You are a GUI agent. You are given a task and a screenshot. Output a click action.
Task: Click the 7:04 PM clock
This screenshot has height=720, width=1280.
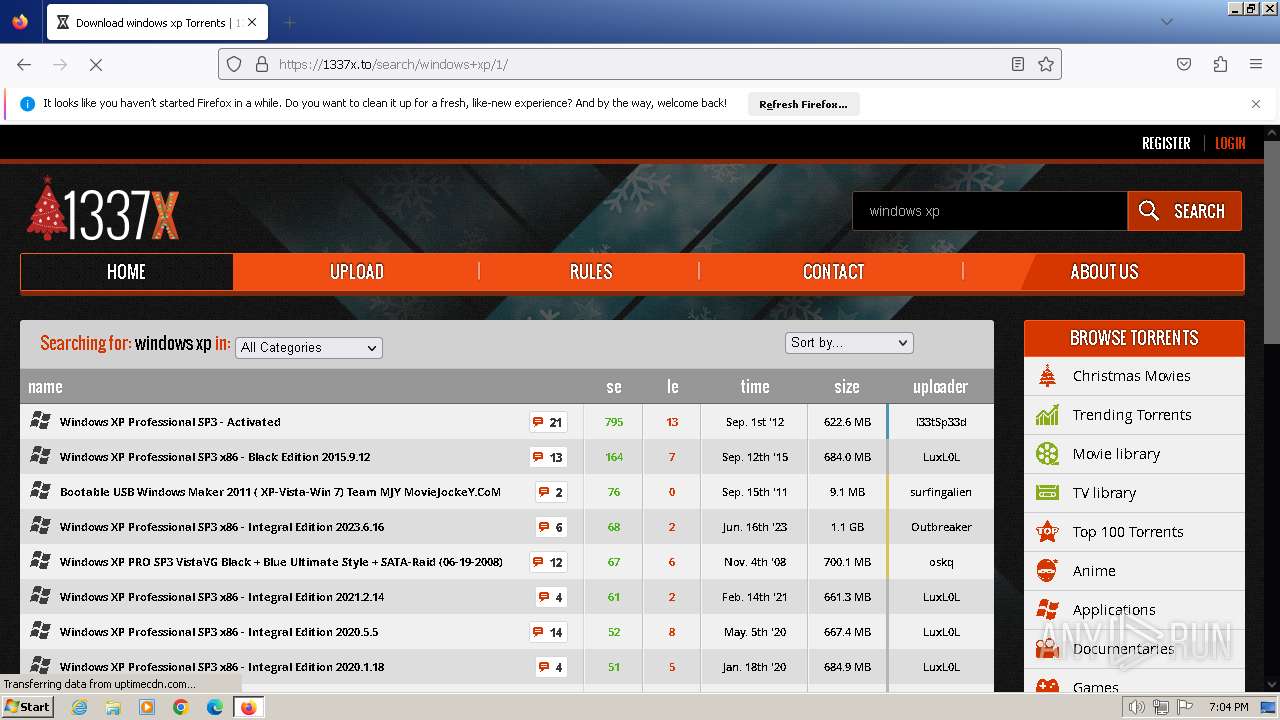click(1228, 707)
